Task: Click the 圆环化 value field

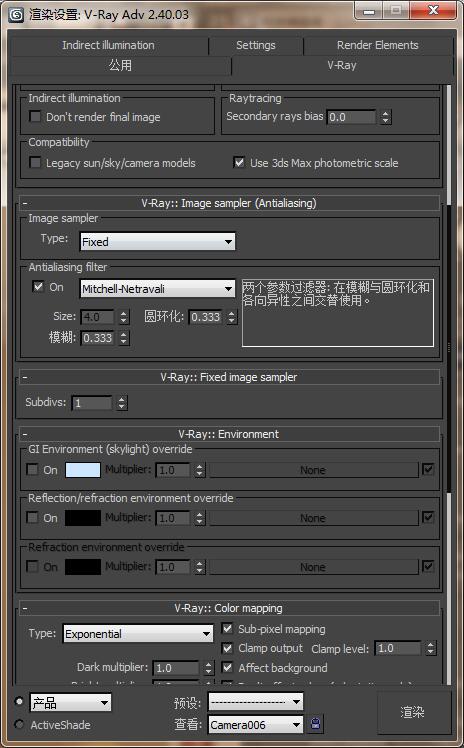Action: pos(206,317)
